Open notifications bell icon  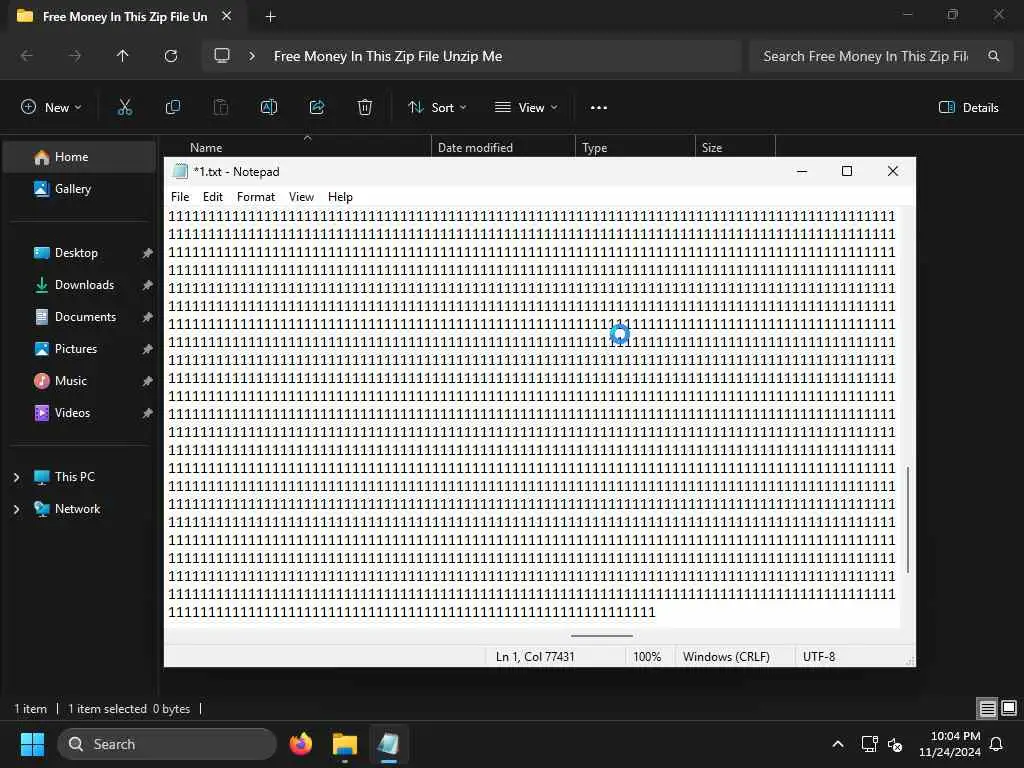point(996,744)
